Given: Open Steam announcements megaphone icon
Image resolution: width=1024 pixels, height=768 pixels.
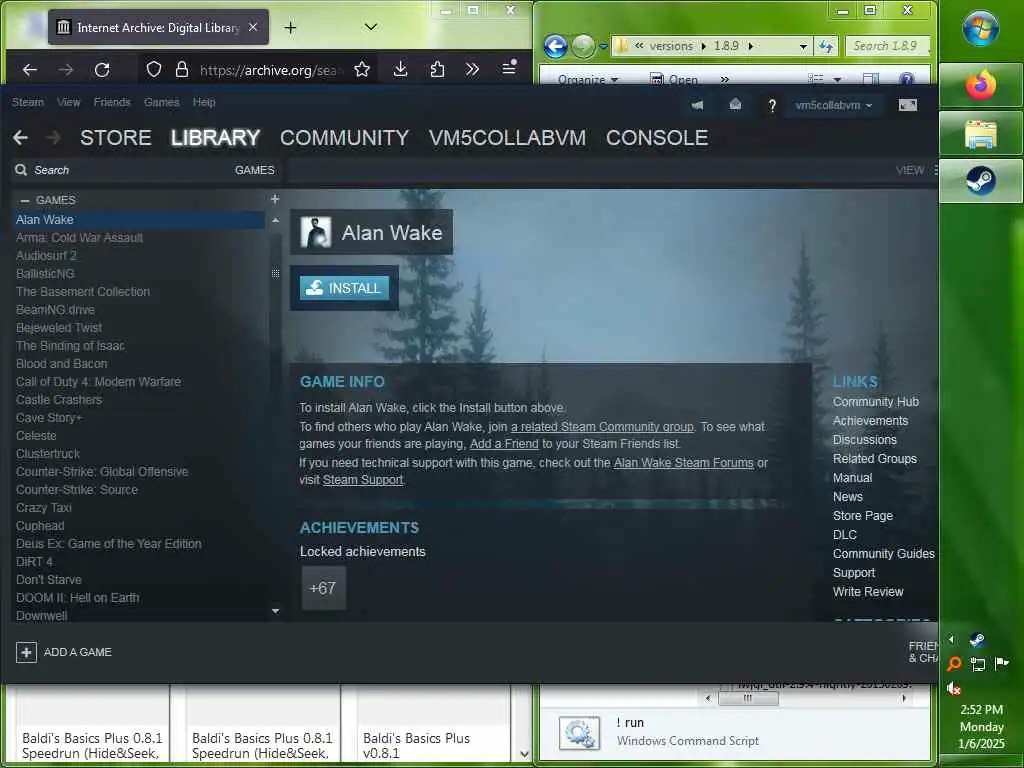Looking at the screenshot, I should 697,105.
